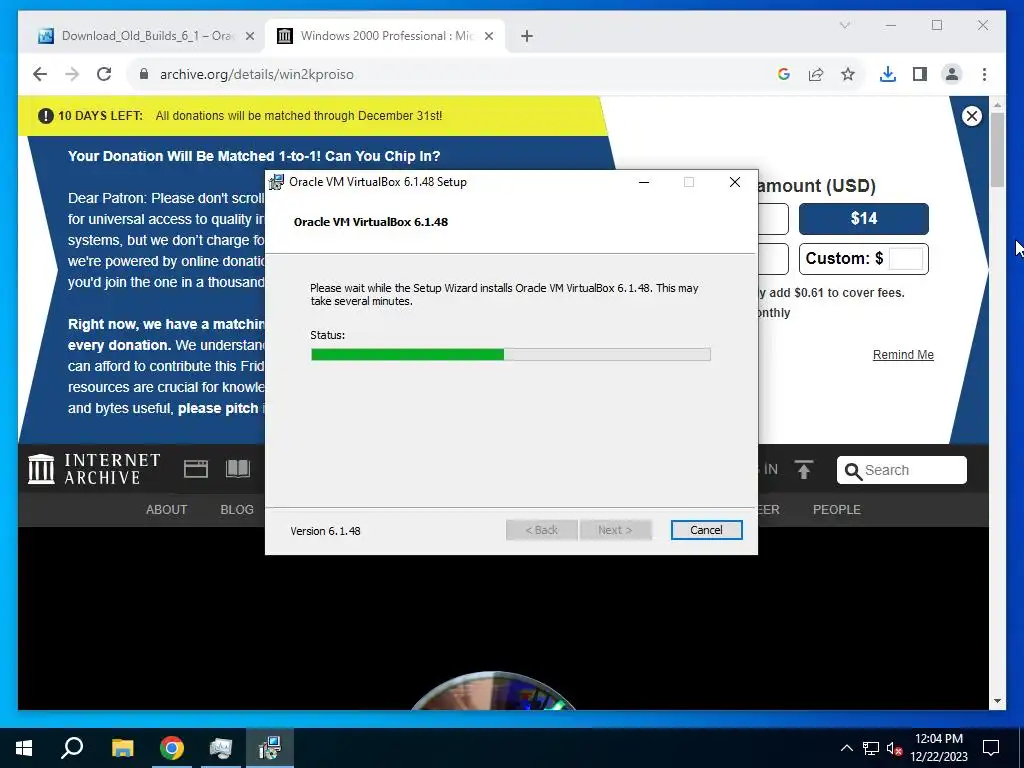
Task: Open the Texts book icon
Action: pyautogui.click(x=238, y=469)
